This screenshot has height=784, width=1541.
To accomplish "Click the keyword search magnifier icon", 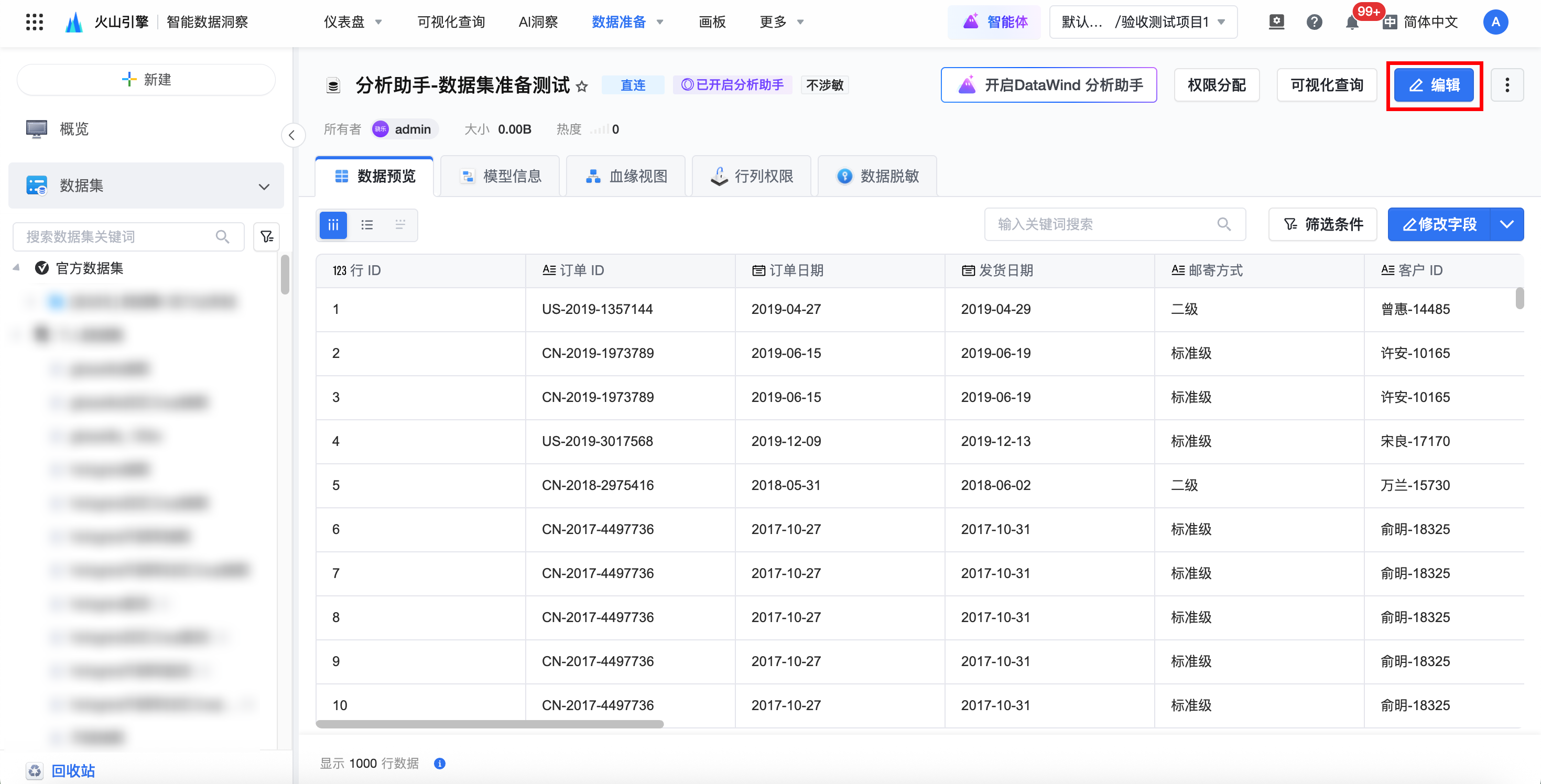I will pyautogui.click(x=1224, y=224).
